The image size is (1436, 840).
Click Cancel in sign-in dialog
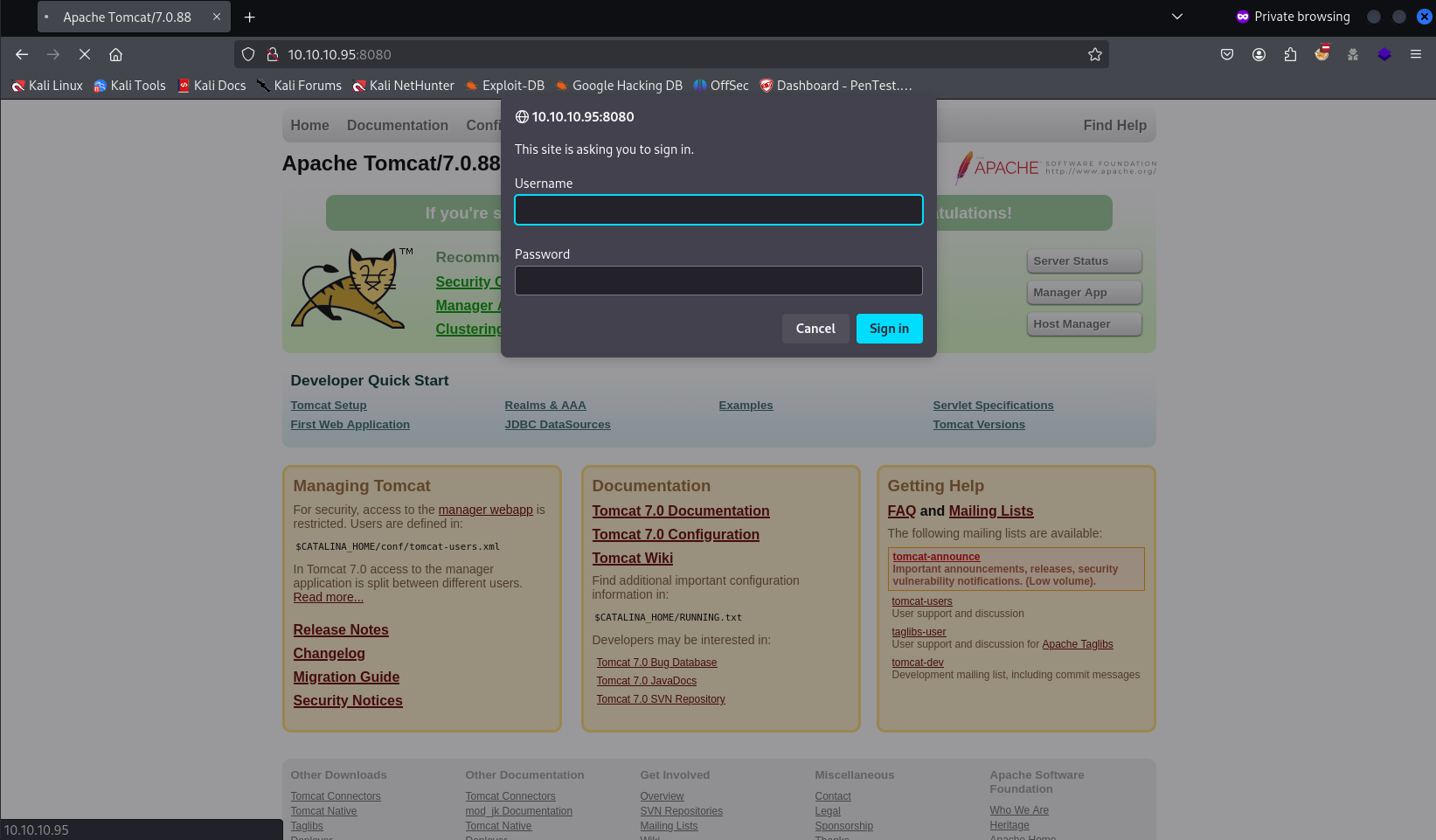click(x=815, y=329)
